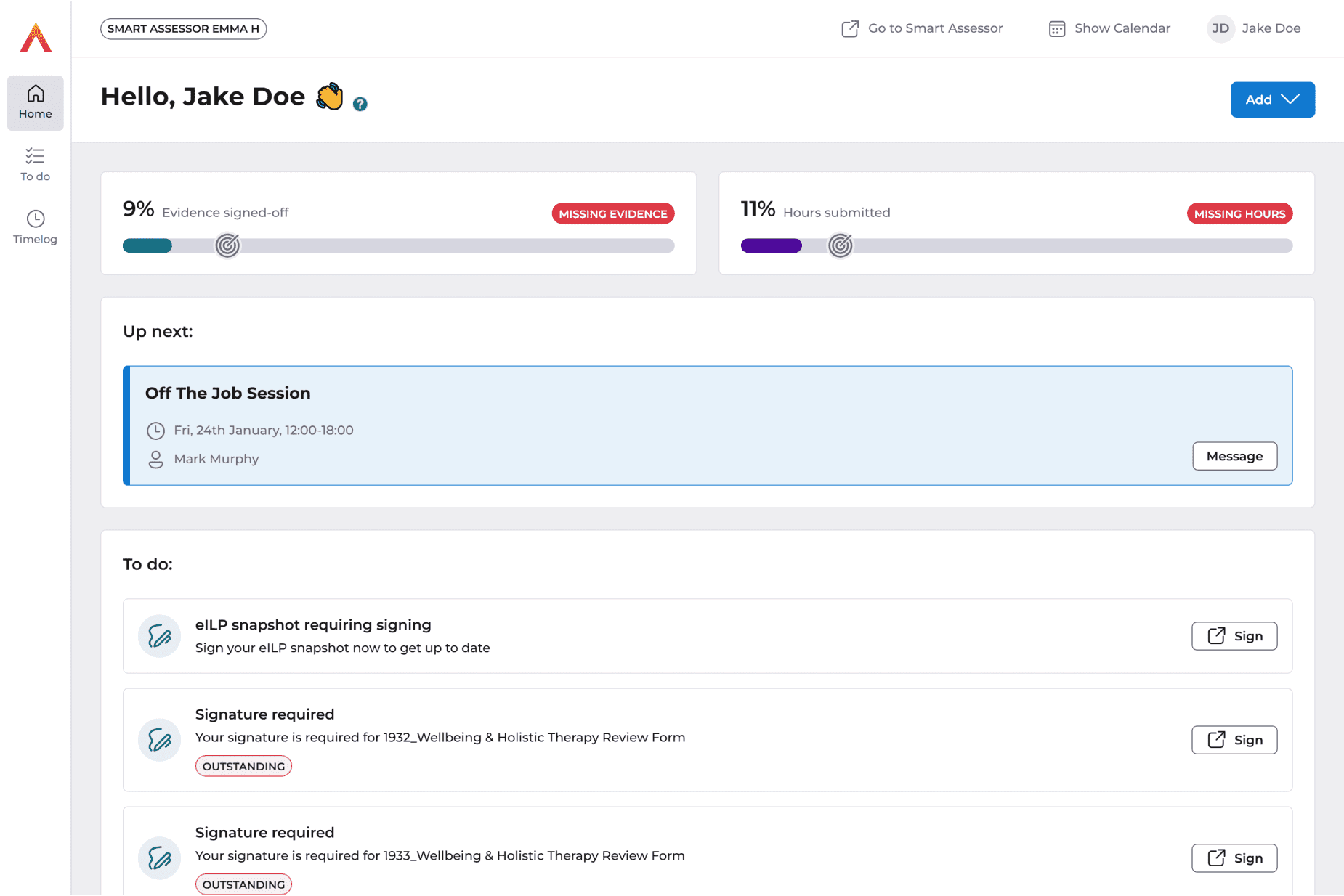Click the JD user avatar
The width and height of the screenshot is (1344, 896).
1220,28
